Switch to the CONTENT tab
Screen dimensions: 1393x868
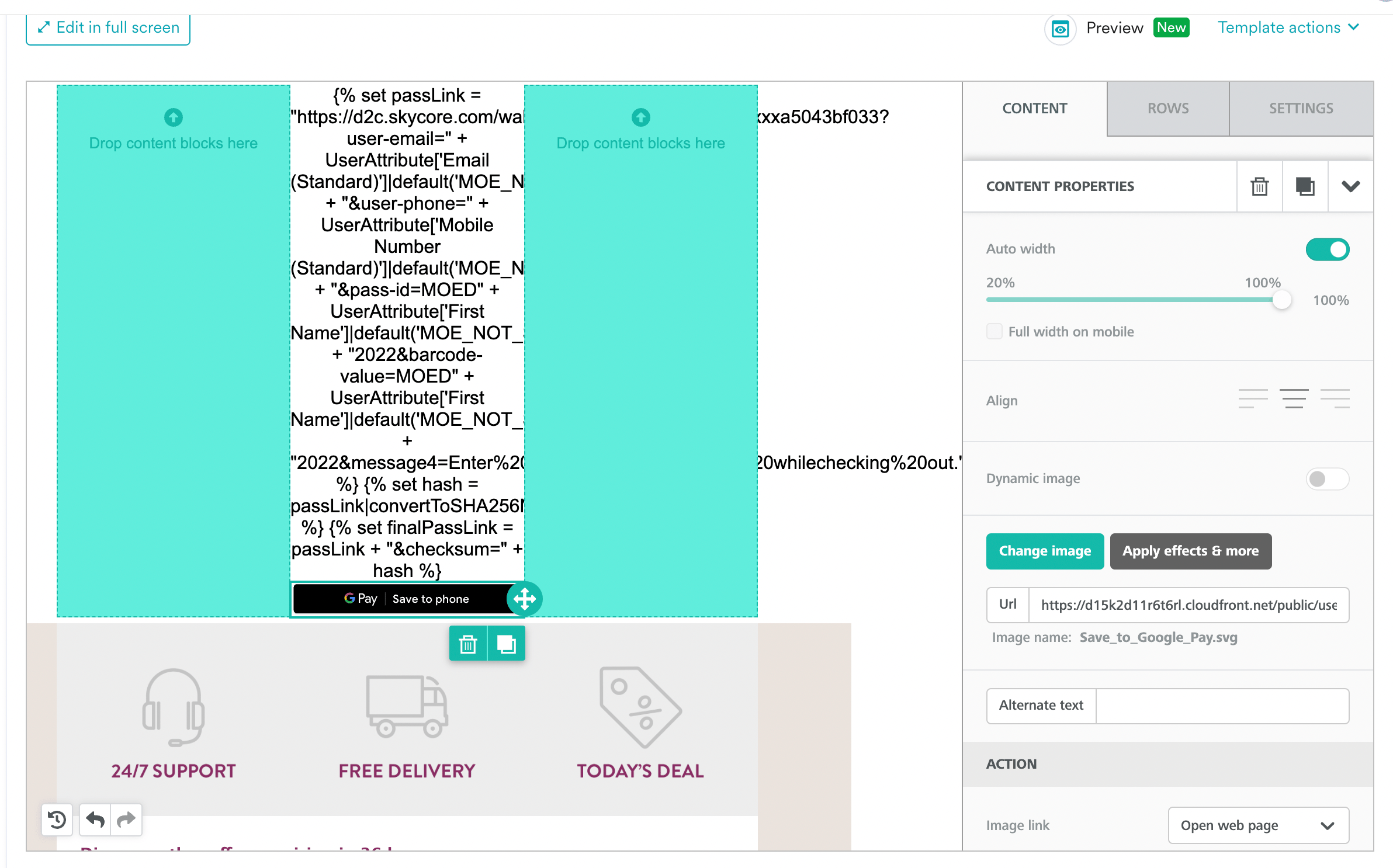1035,109
